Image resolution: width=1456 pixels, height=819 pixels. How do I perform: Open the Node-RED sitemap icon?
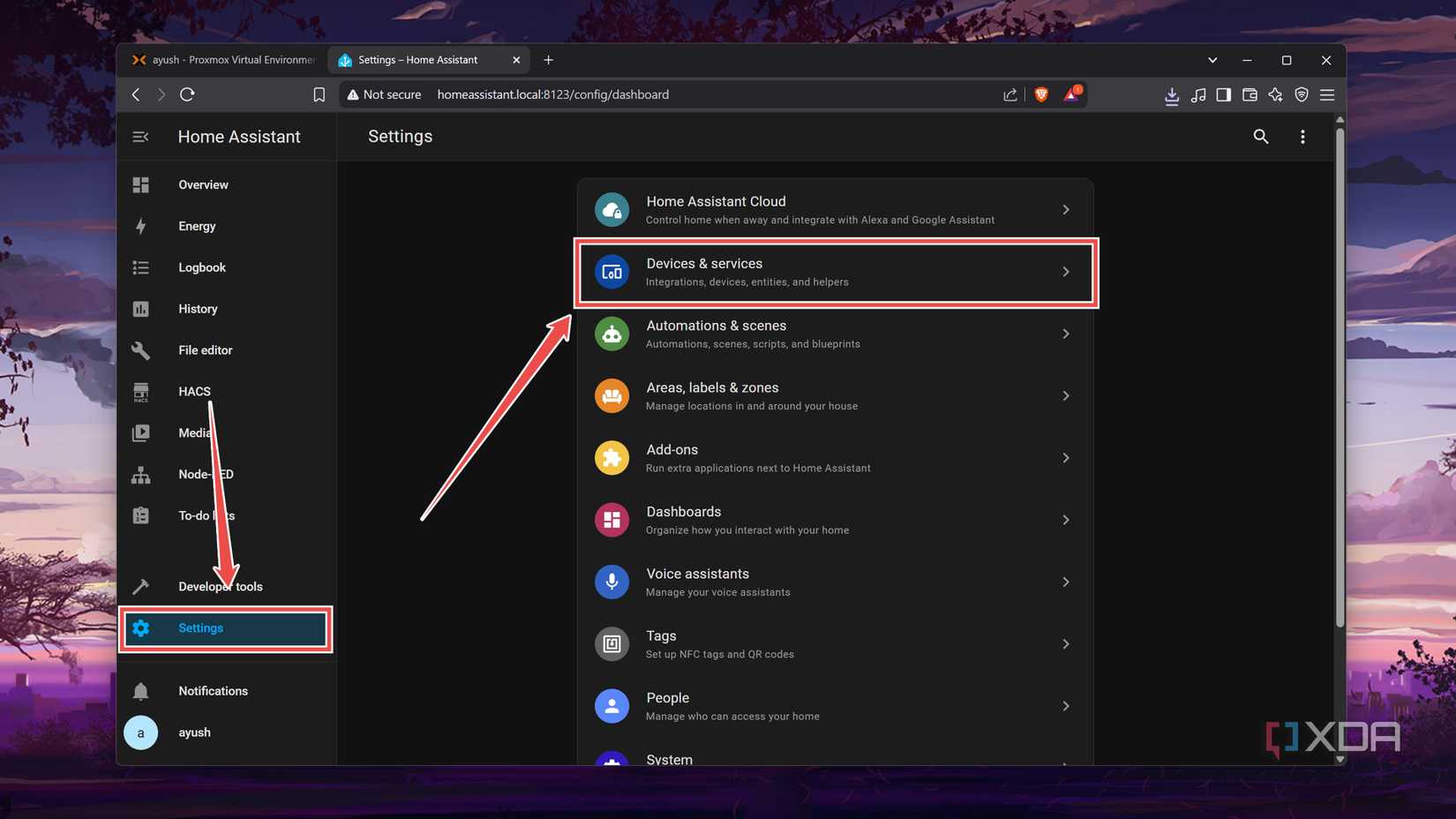pyautogui.click(x=140, y=475)
